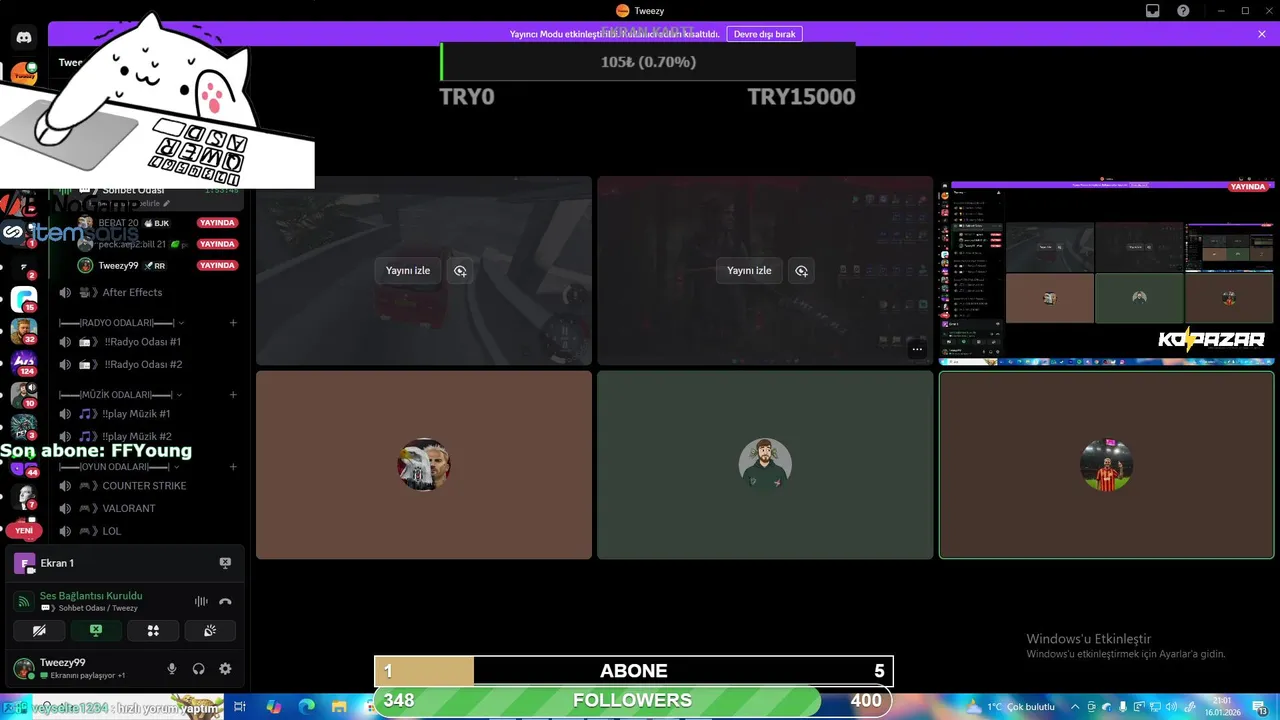Disconnect from voice with the hang-up icon
The height and width of the screenshot is (720, 1280).
tap(225, 601)
